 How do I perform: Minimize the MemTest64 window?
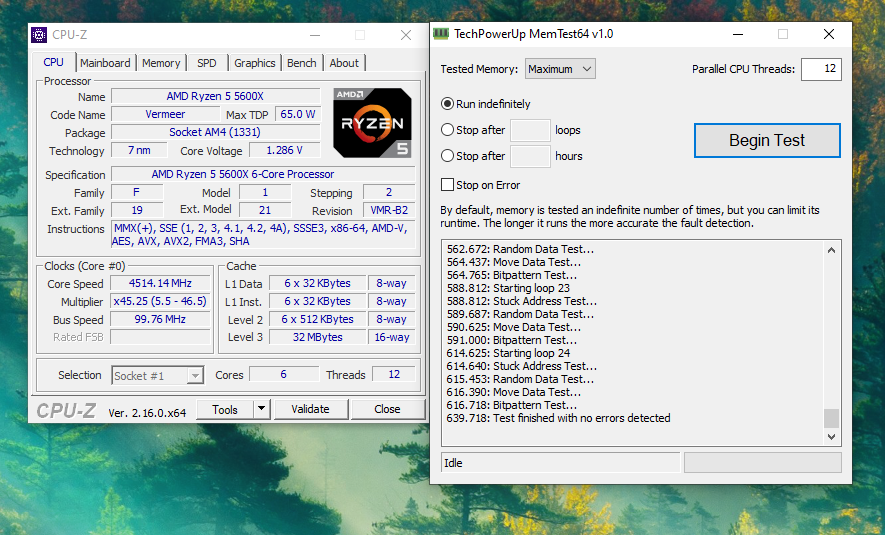tap(738, 34)
